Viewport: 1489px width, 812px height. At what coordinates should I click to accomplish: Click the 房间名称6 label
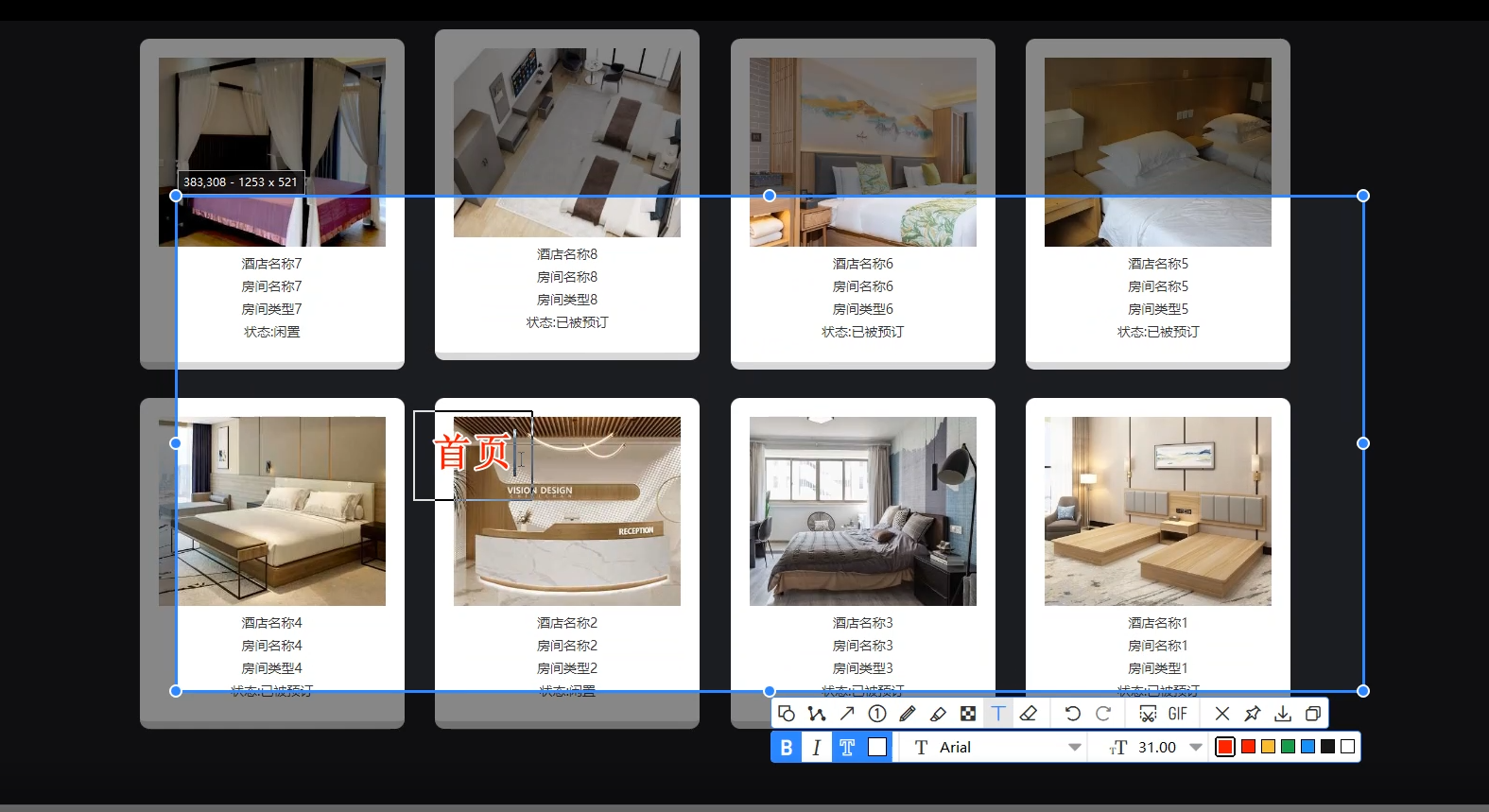pos(863,286)
